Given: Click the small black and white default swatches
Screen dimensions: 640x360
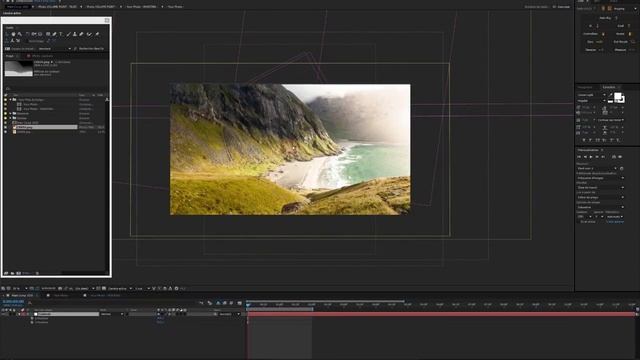Looking at the screenshot, I should (x=610, y=101).
